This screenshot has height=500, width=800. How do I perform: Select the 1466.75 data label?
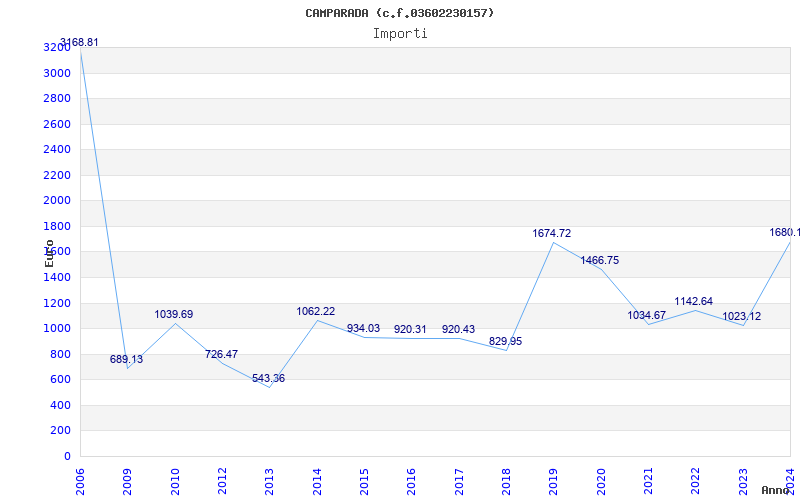(599, 260)
